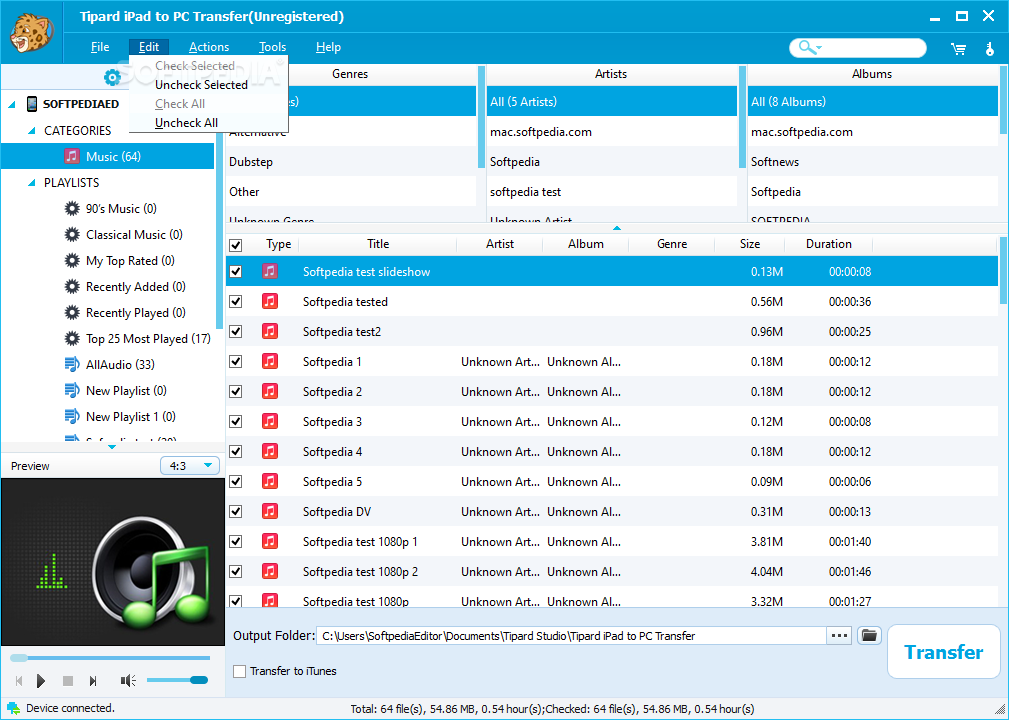
Task: Sort by Artist column header
Action: tap(500, 244)
